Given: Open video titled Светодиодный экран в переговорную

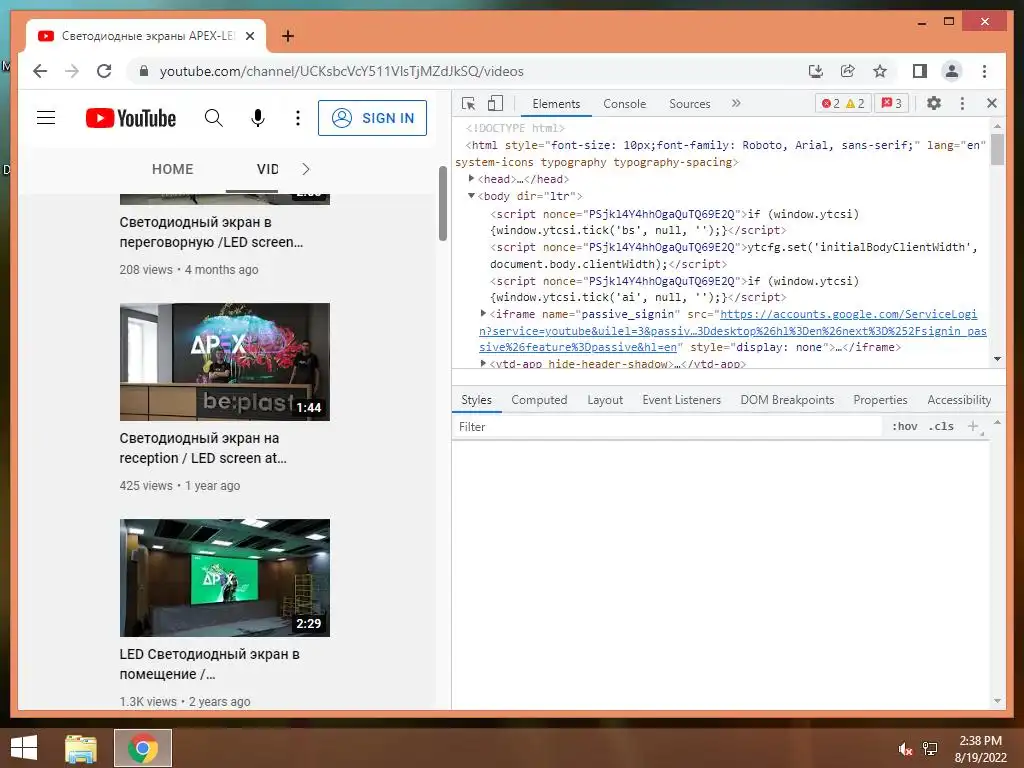Looking at the screenshot, I should pyautogui.click(x=211, y=232).
